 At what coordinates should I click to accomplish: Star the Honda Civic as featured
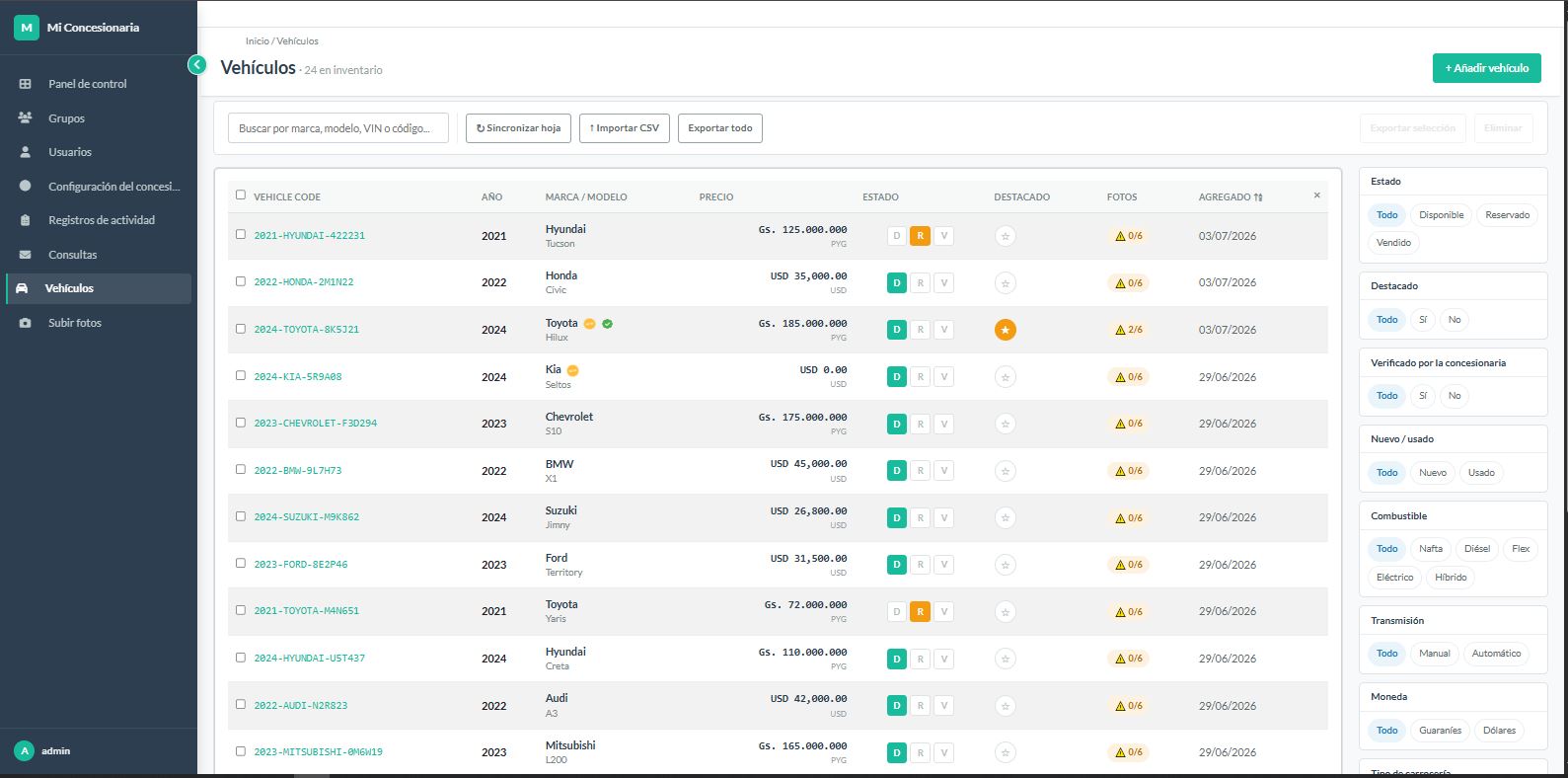click(1005, 283)
